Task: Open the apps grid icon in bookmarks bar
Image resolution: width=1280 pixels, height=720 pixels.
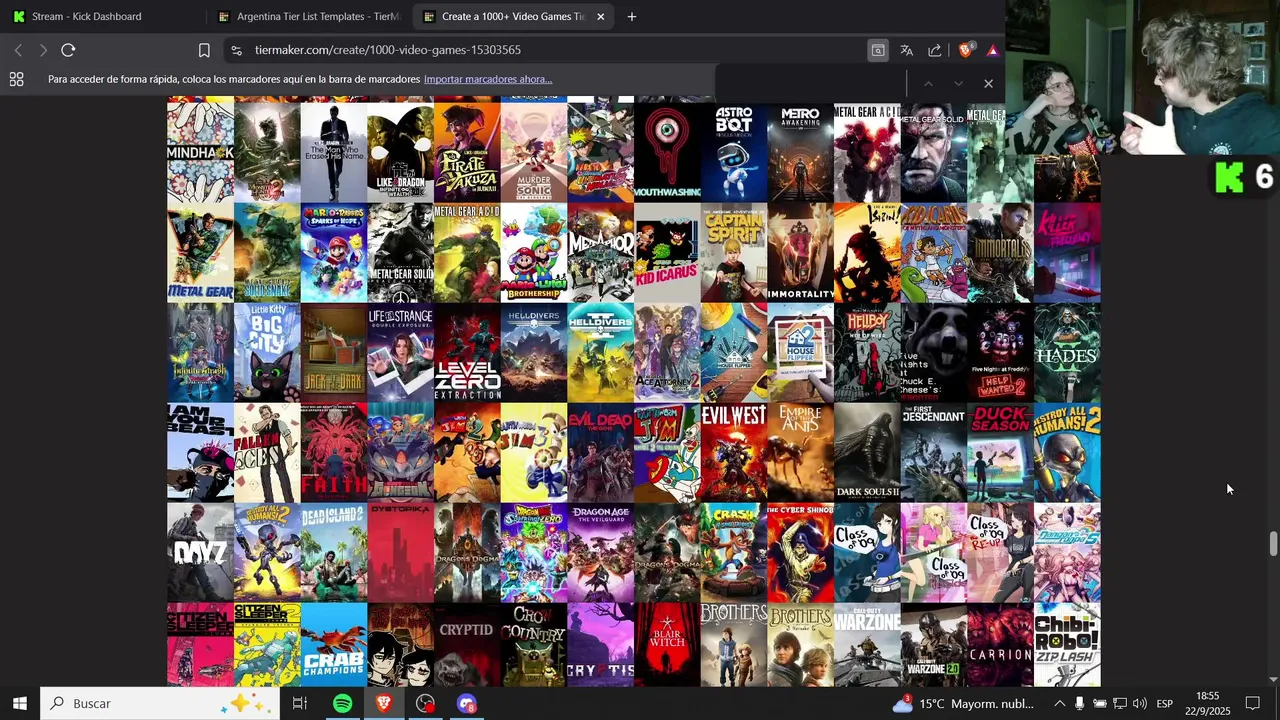Action: coord(16,79)
